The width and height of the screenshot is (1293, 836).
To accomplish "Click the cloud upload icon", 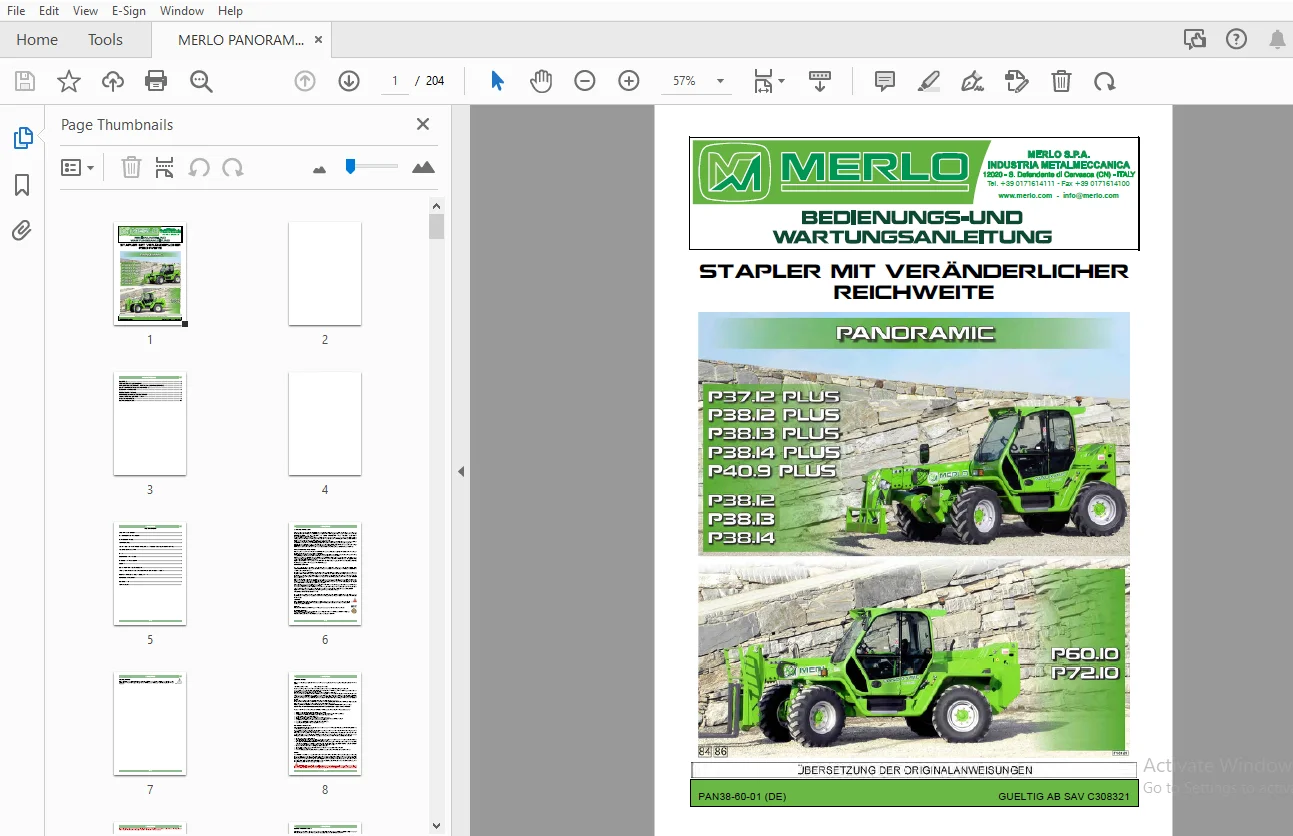I will [113, 81].
